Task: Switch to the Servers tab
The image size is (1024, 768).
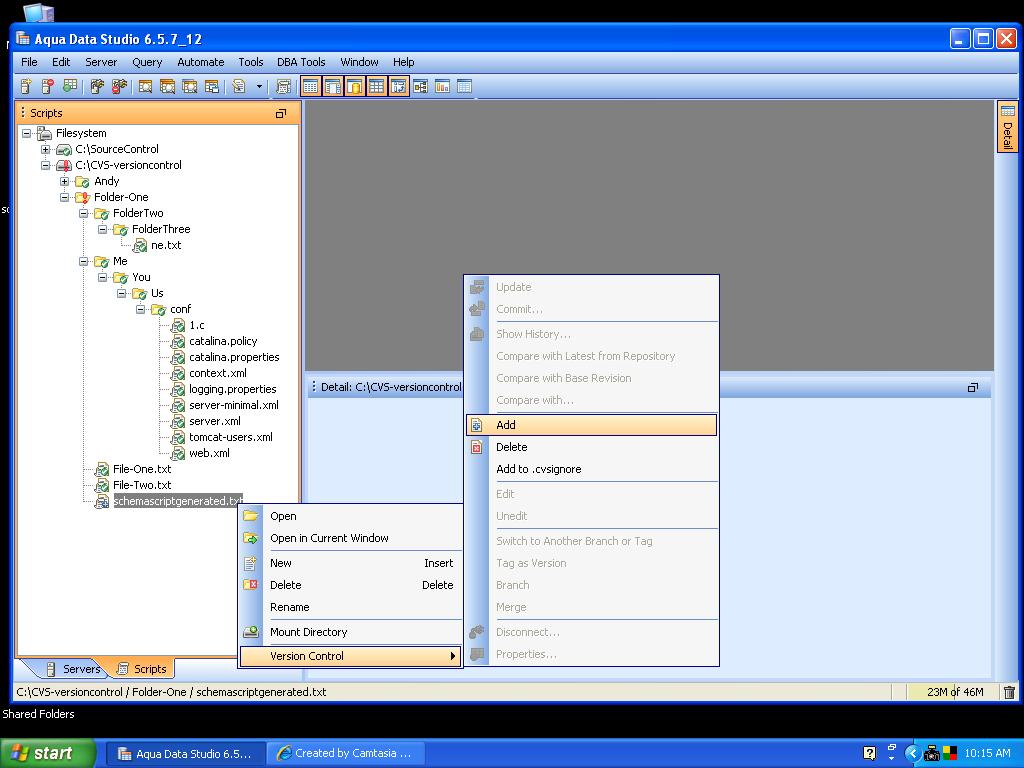Action: point(73,669)
